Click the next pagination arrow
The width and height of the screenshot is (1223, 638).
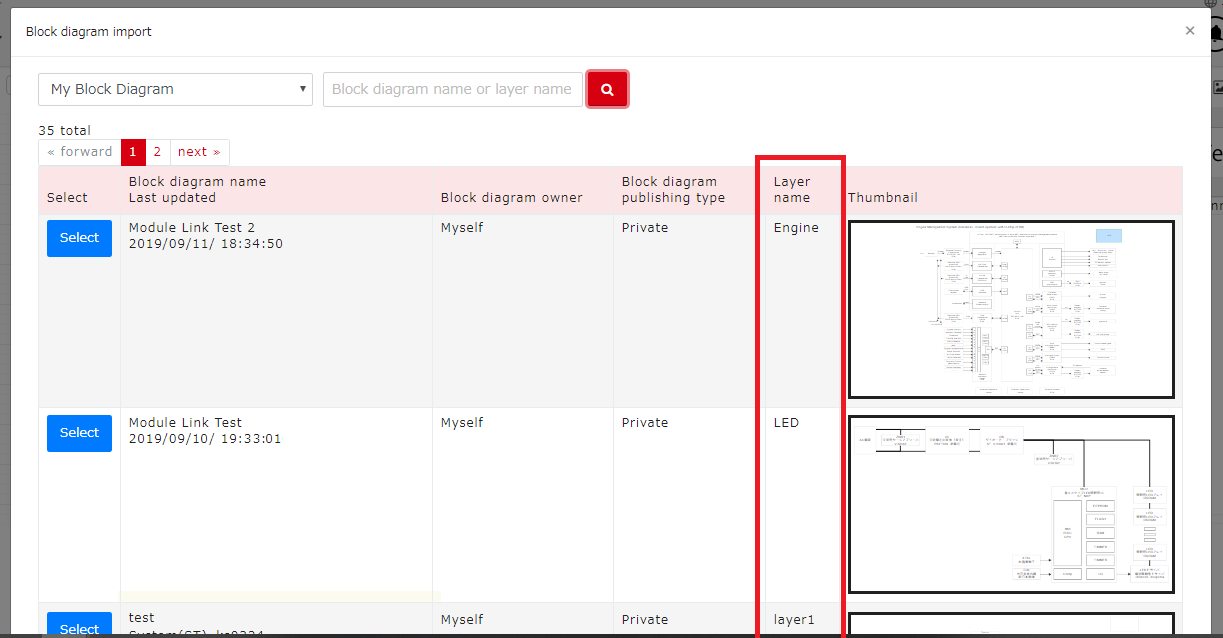pyautogui.click(x=199, y=152)
